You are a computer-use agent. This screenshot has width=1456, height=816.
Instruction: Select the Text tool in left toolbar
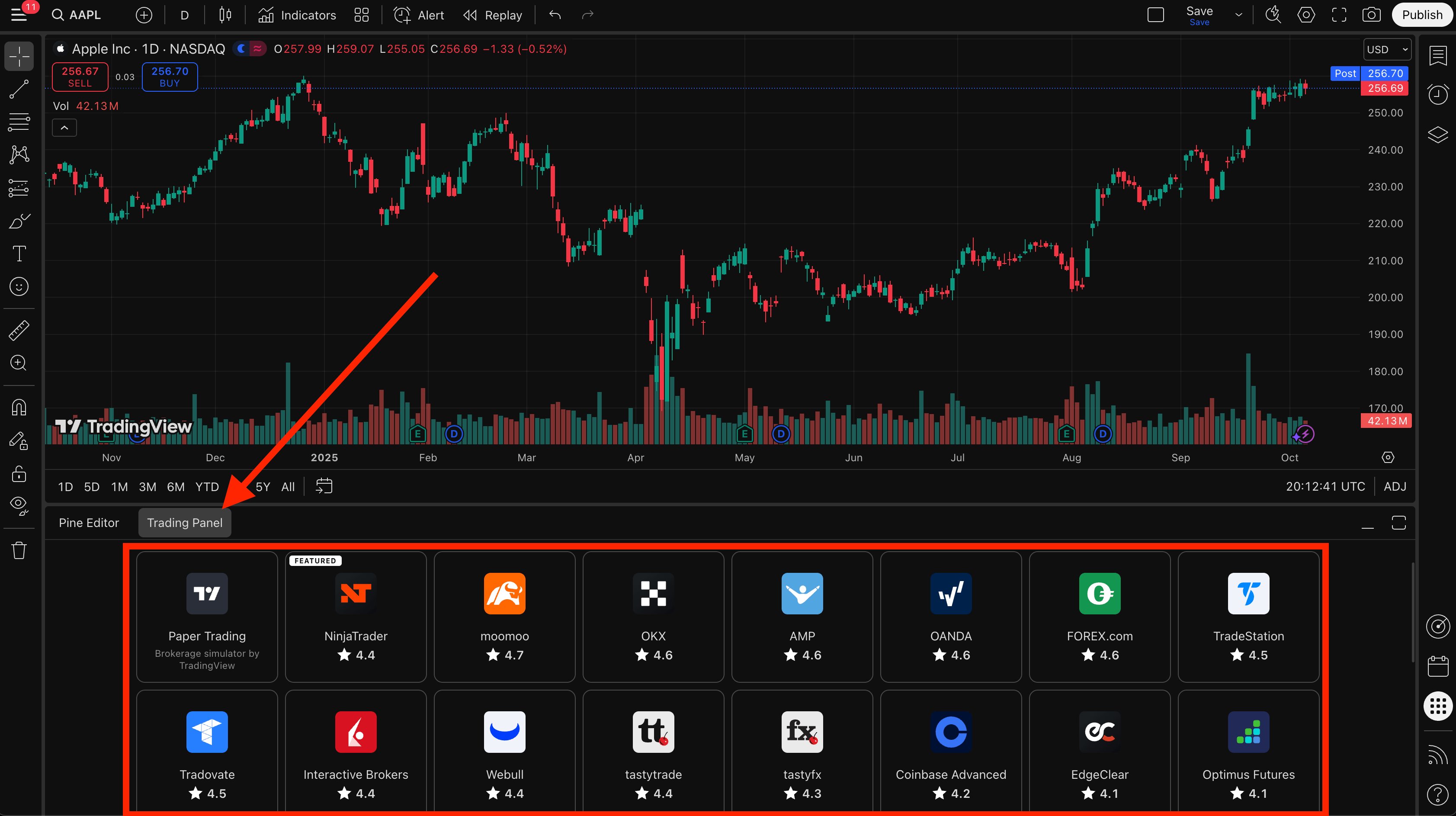click(19, 254)
